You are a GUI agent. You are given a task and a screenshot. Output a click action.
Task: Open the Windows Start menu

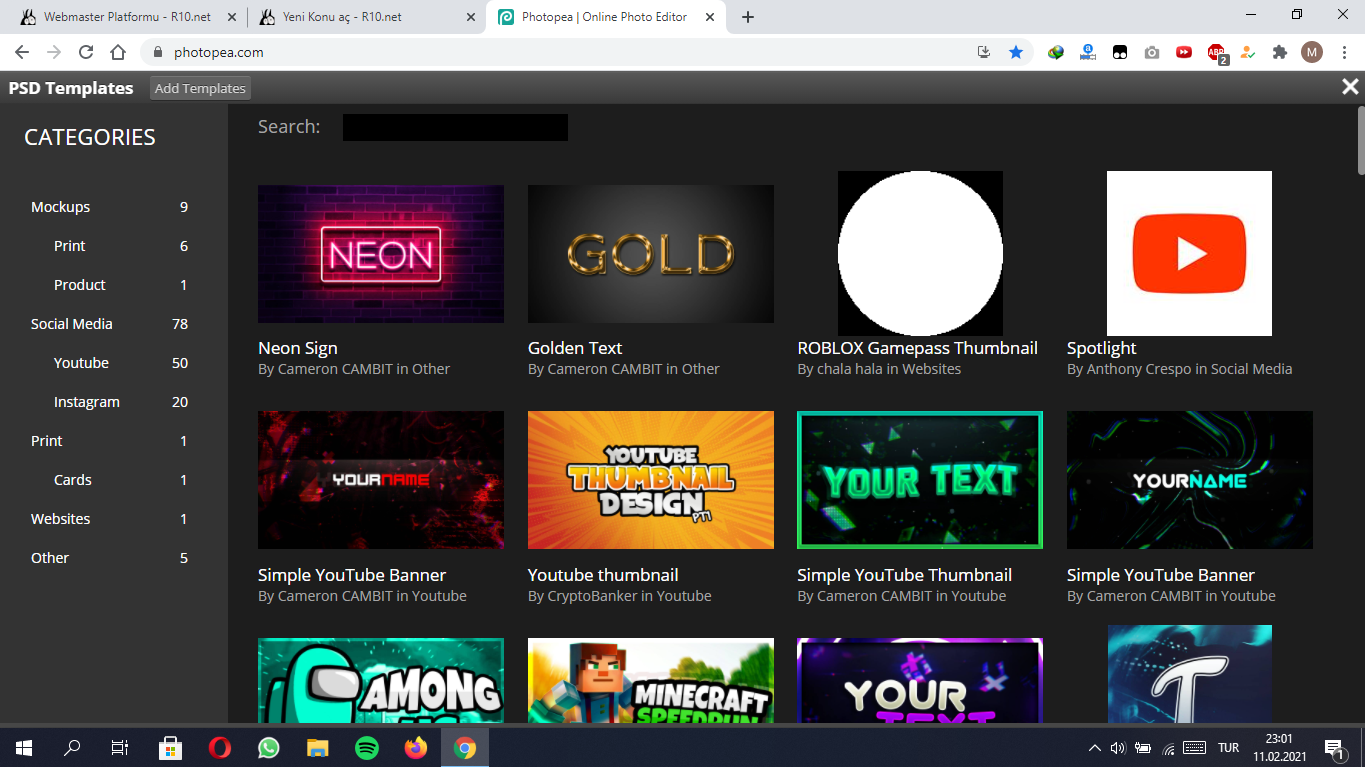point(24,747)
